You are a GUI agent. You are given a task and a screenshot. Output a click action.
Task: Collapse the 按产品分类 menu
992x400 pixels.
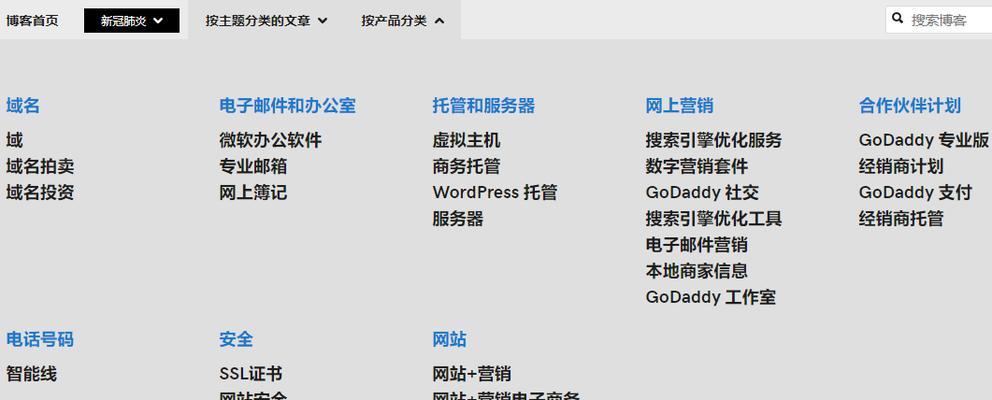[x=403, y=21]
